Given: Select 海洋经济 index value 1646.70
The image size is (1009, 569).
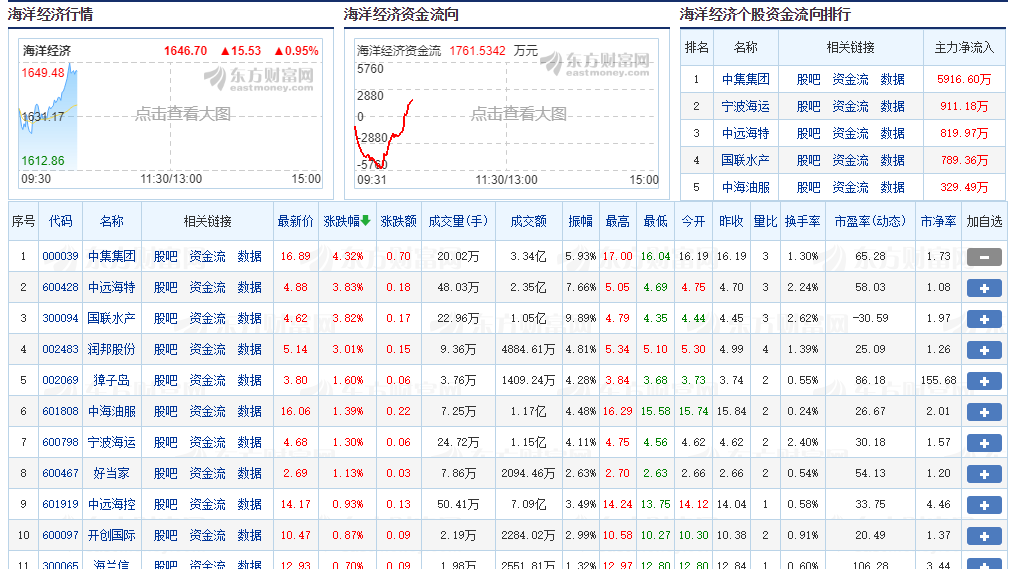Looking at the screenshot, I should click(x=185, y=51).
